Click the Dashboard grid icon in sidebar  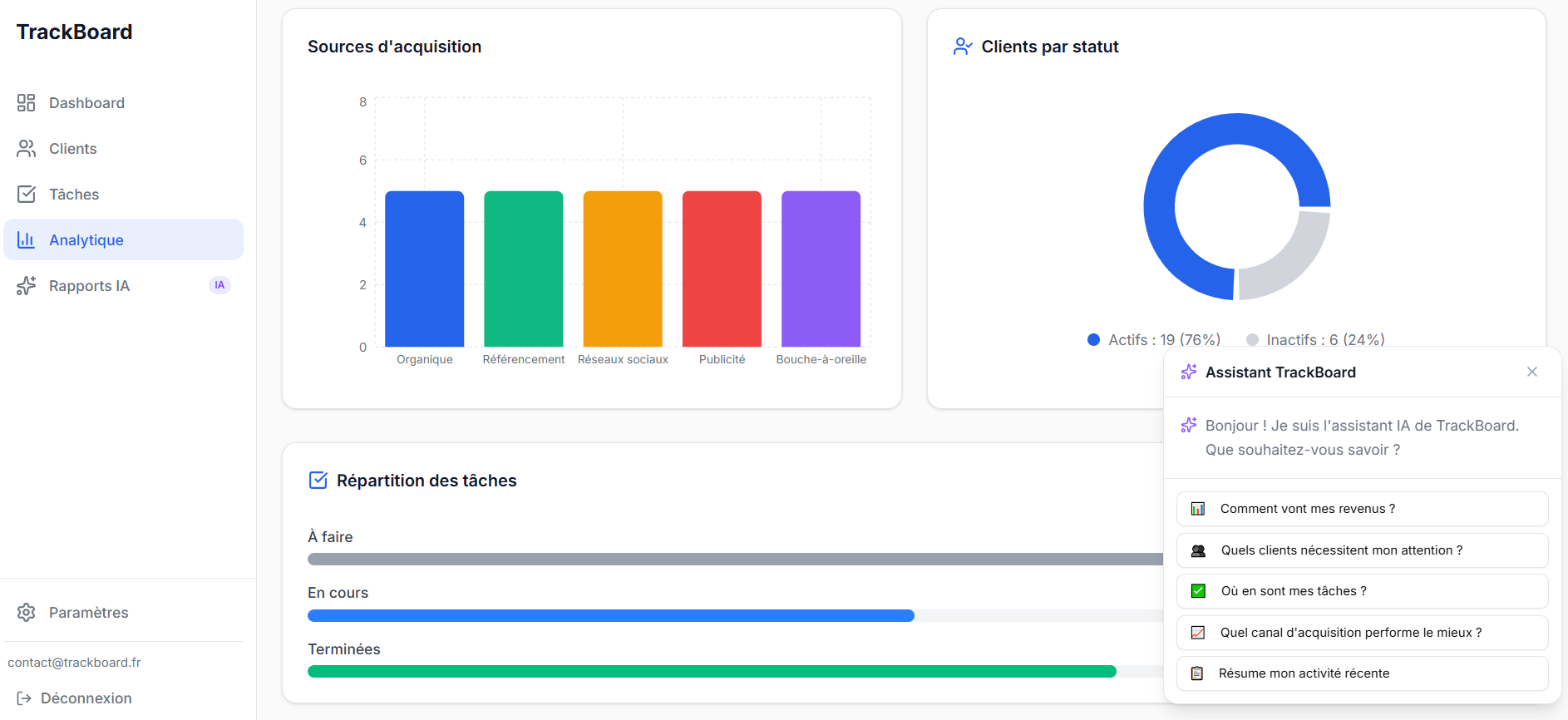(x=26, y=102)
